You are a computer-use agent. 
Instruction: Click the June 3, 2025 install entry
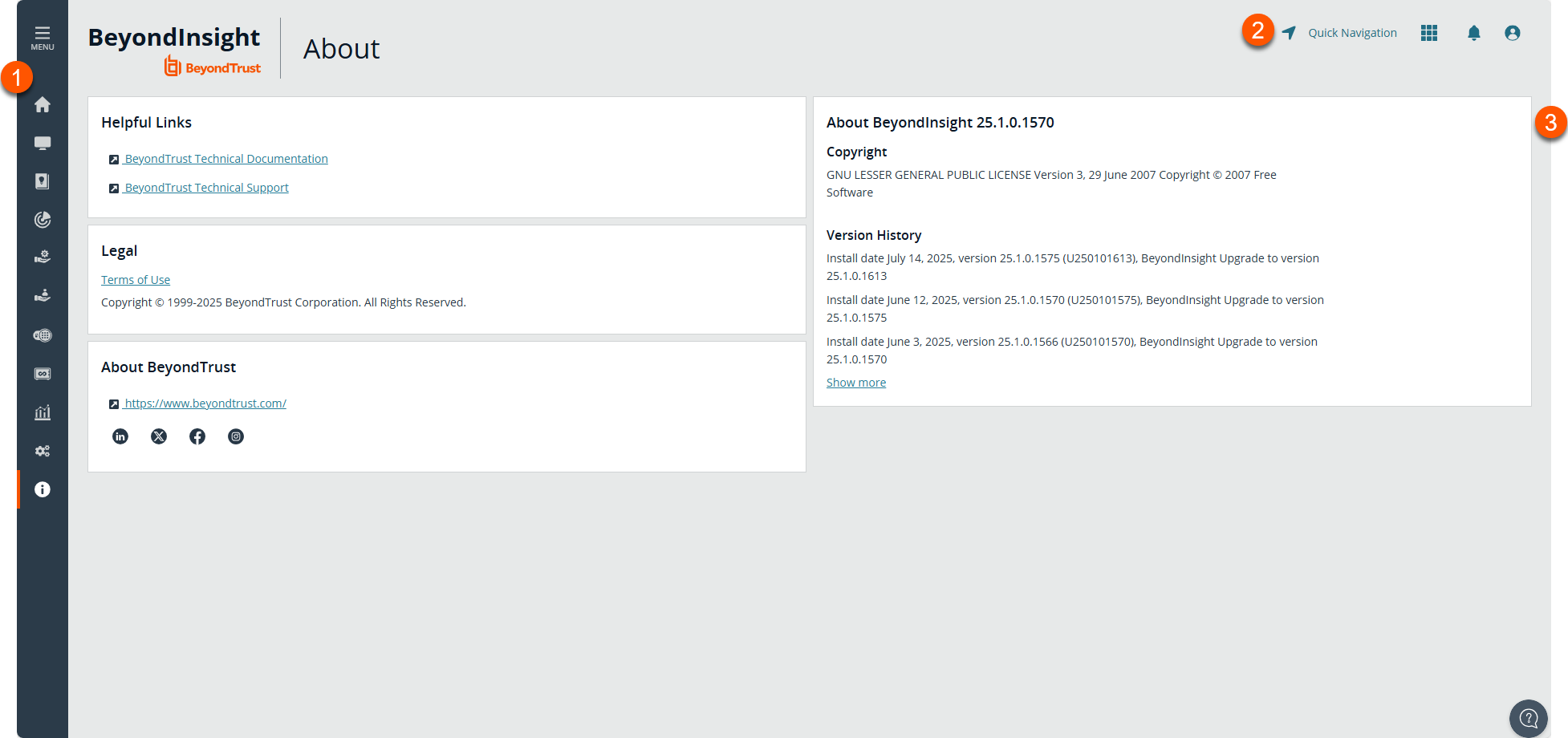pyautogui.click(x=1072, y=351)
